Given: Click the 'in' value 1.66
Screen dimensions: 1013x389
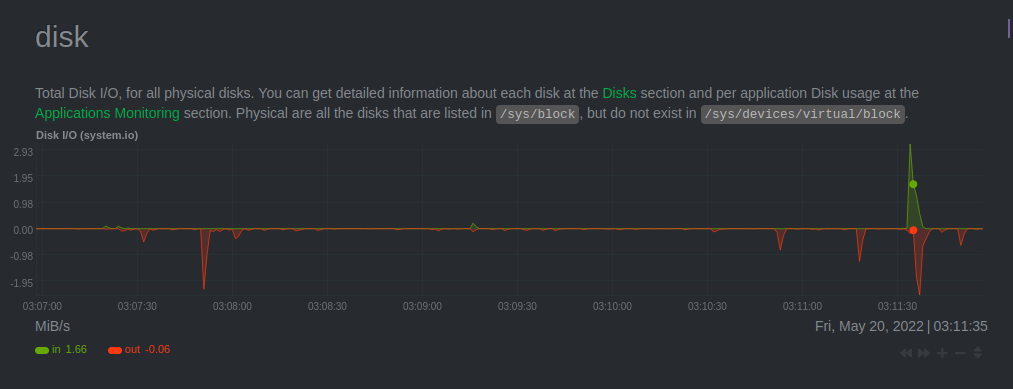Looking at the screenshot, I should [x=76, y=350].
